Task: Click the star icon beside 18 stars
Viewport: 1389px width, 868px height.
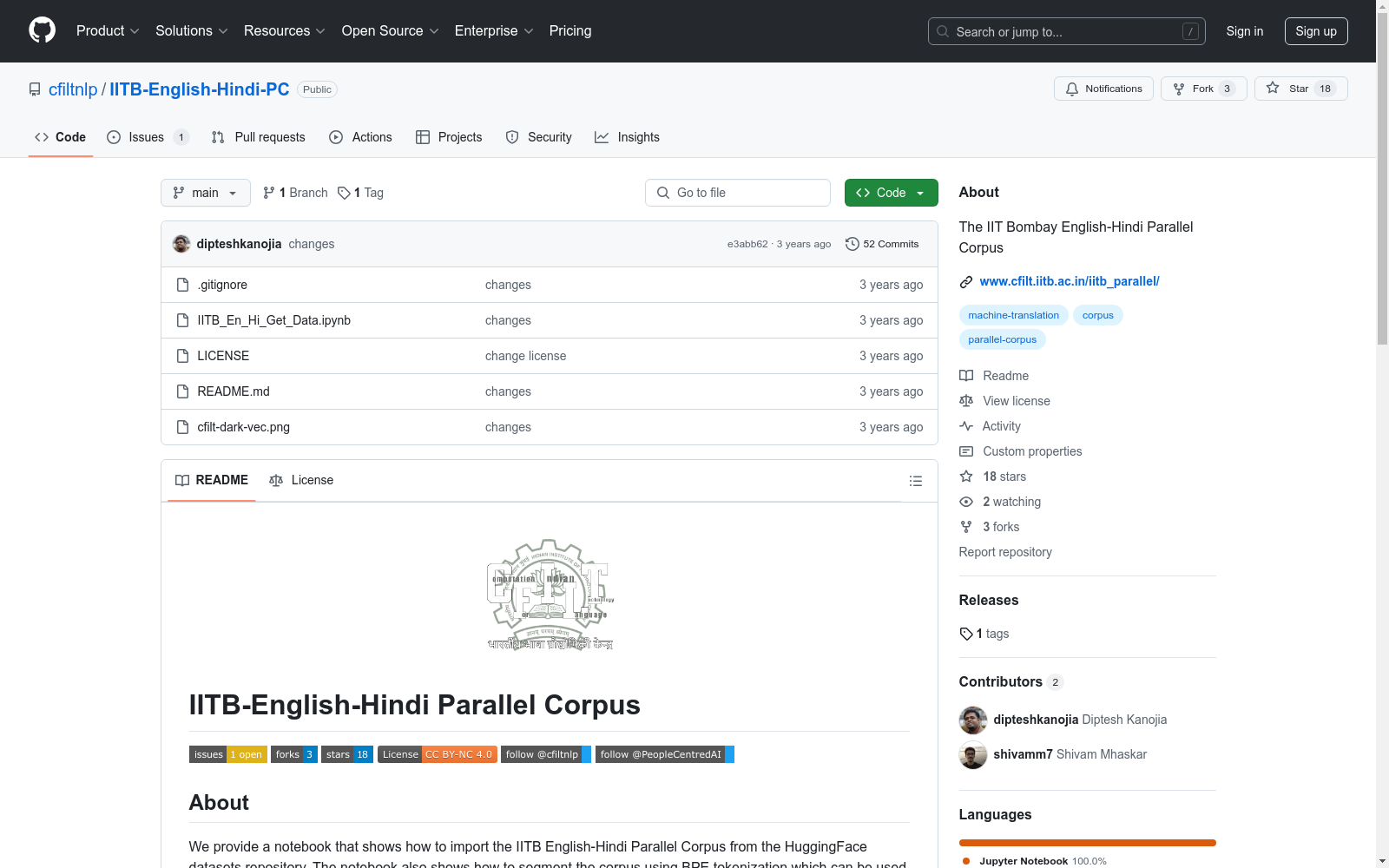Action: click(966, 477)
